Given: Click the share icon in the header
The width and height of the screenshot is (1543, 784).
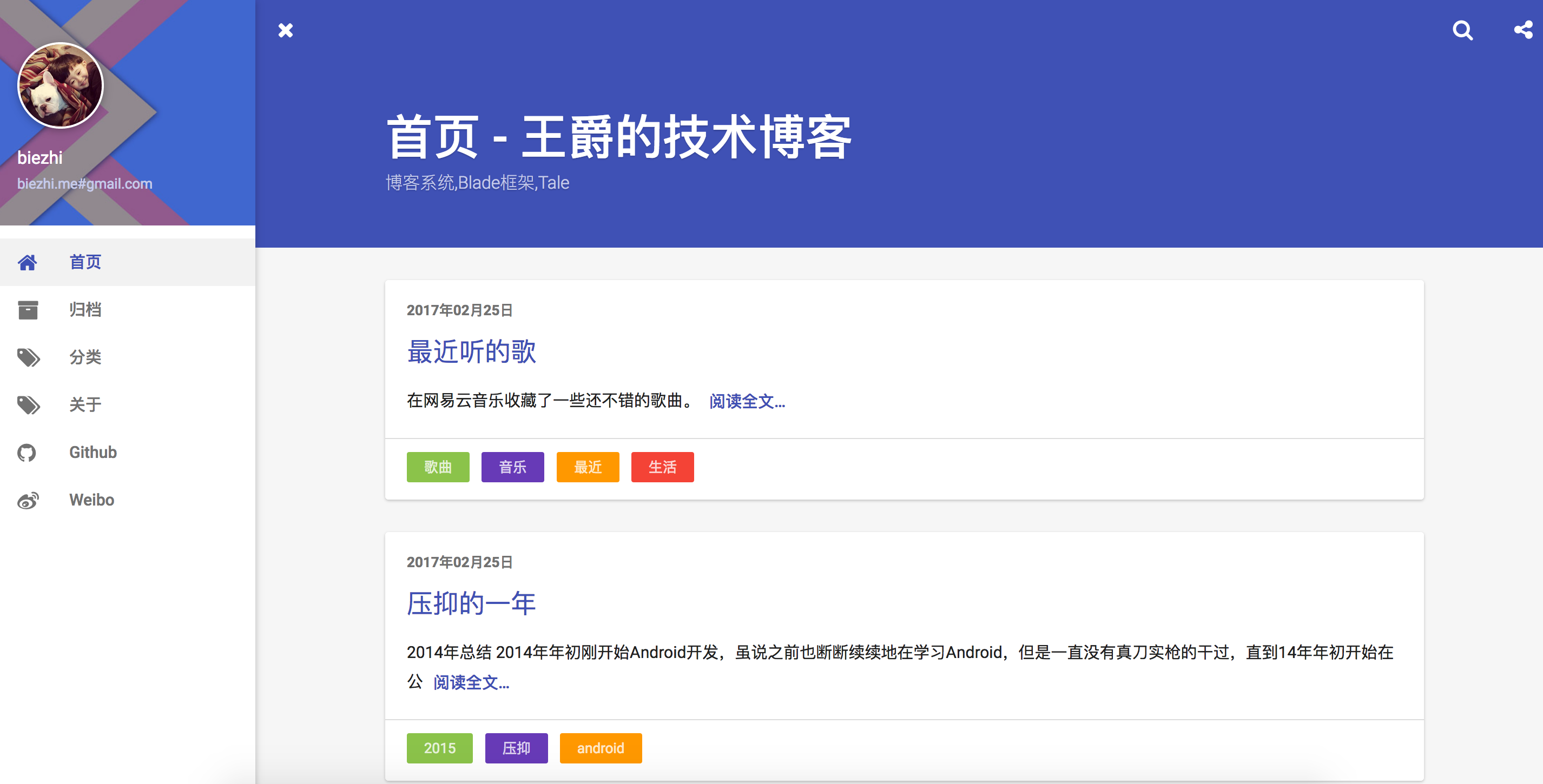Looking at the screenshot, I should click(1522, 30).
